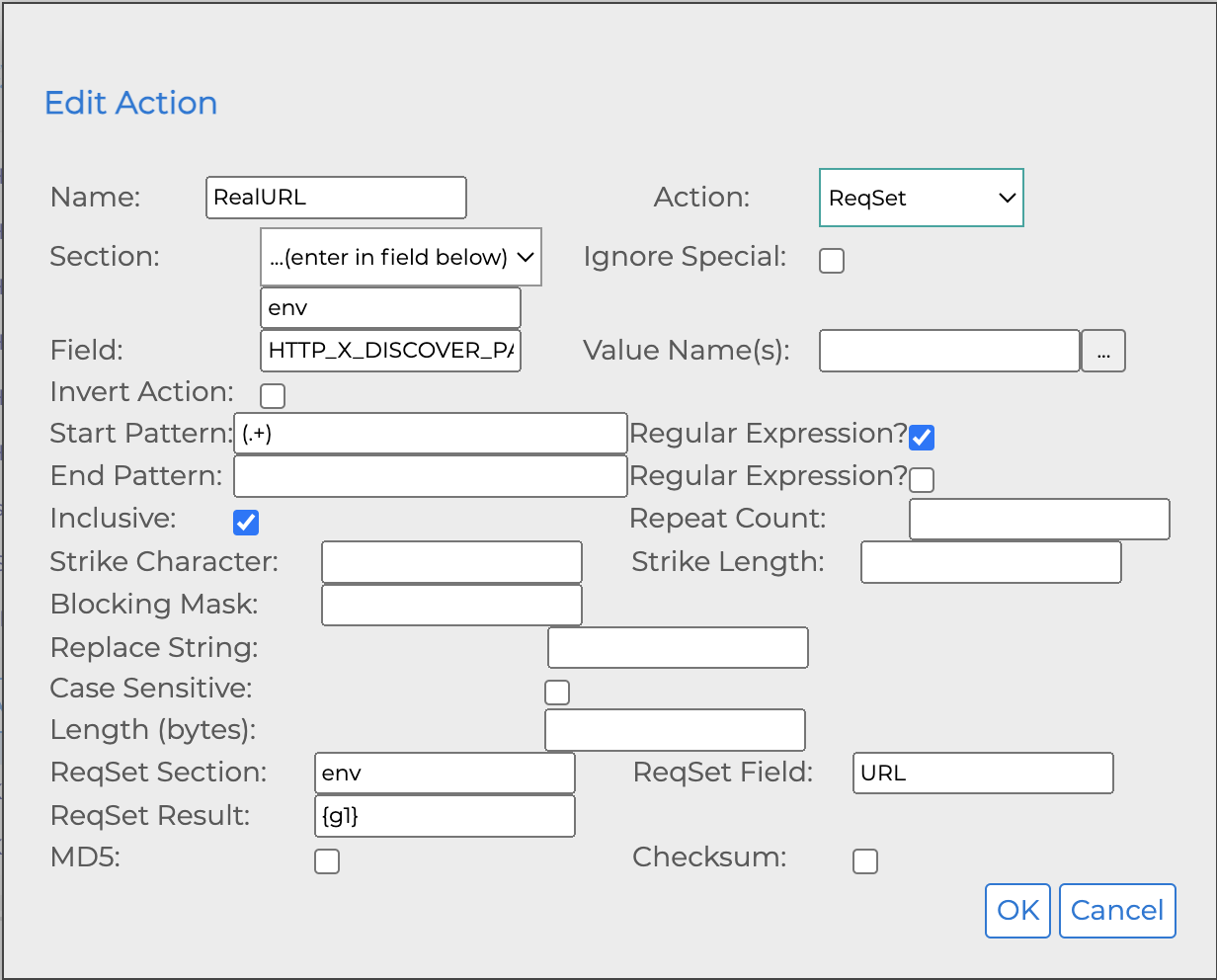Select the ReqSet Field input with URL
Viewport: 1217px width, 980px height.
tap(983, 773)
